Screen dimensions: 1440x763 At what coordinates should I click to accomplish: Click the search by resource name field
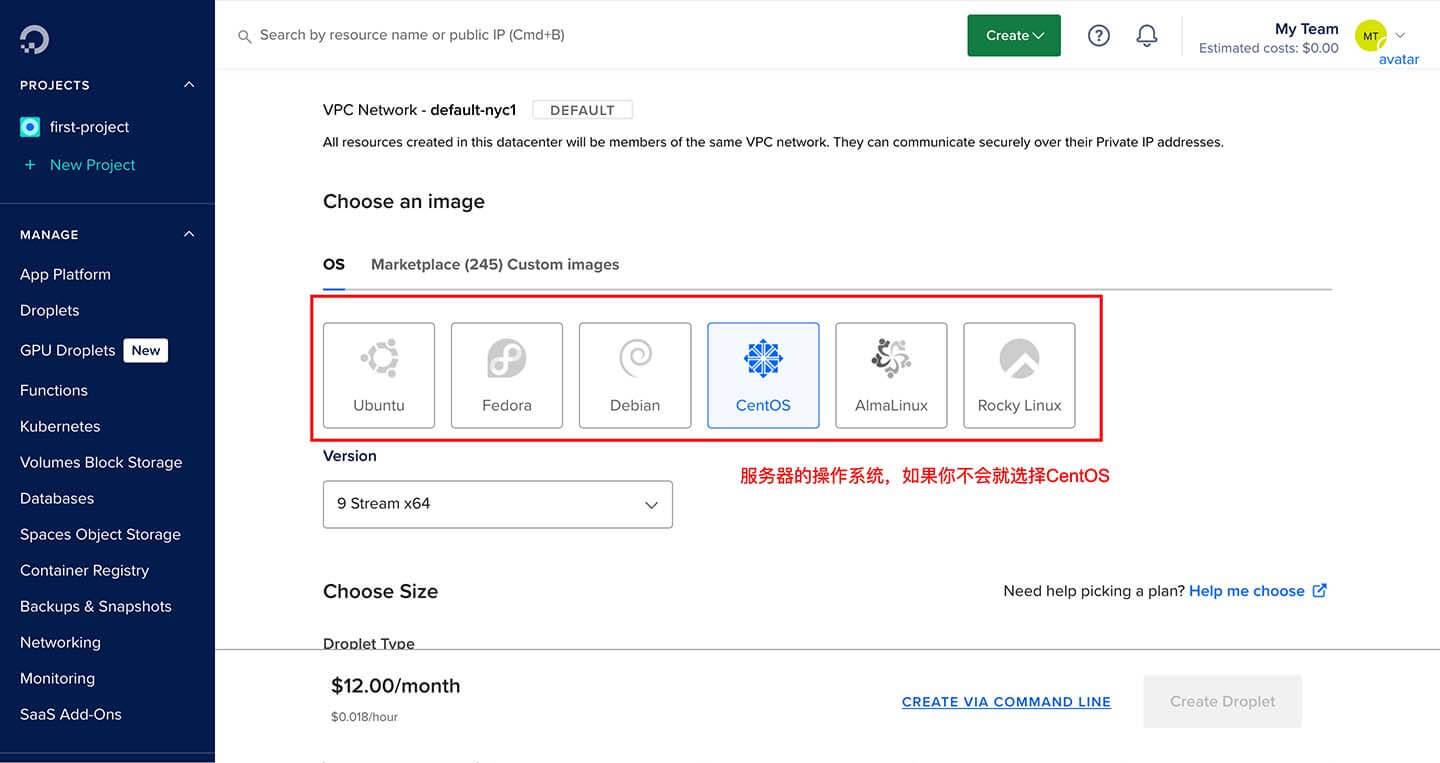[x=412, y=35]
